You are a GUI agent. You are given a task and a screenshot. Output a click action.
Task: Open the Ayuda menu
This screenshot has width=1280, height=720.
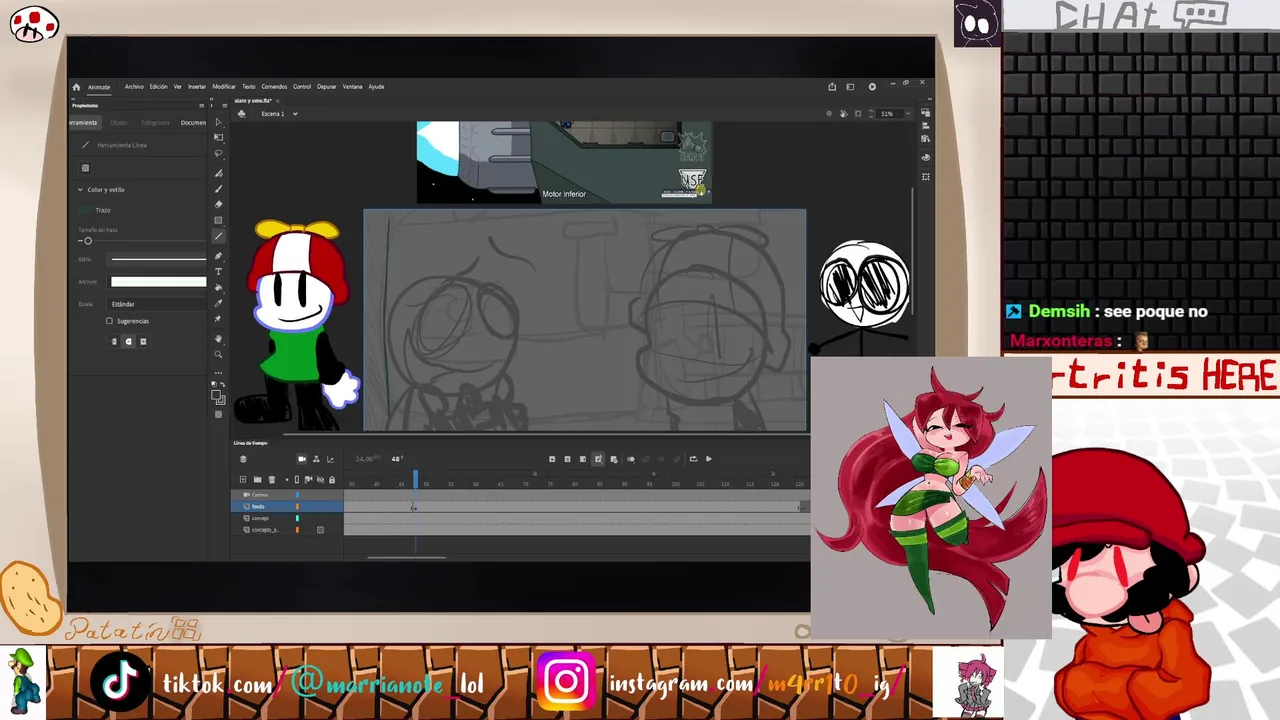[x=376, y=87]
